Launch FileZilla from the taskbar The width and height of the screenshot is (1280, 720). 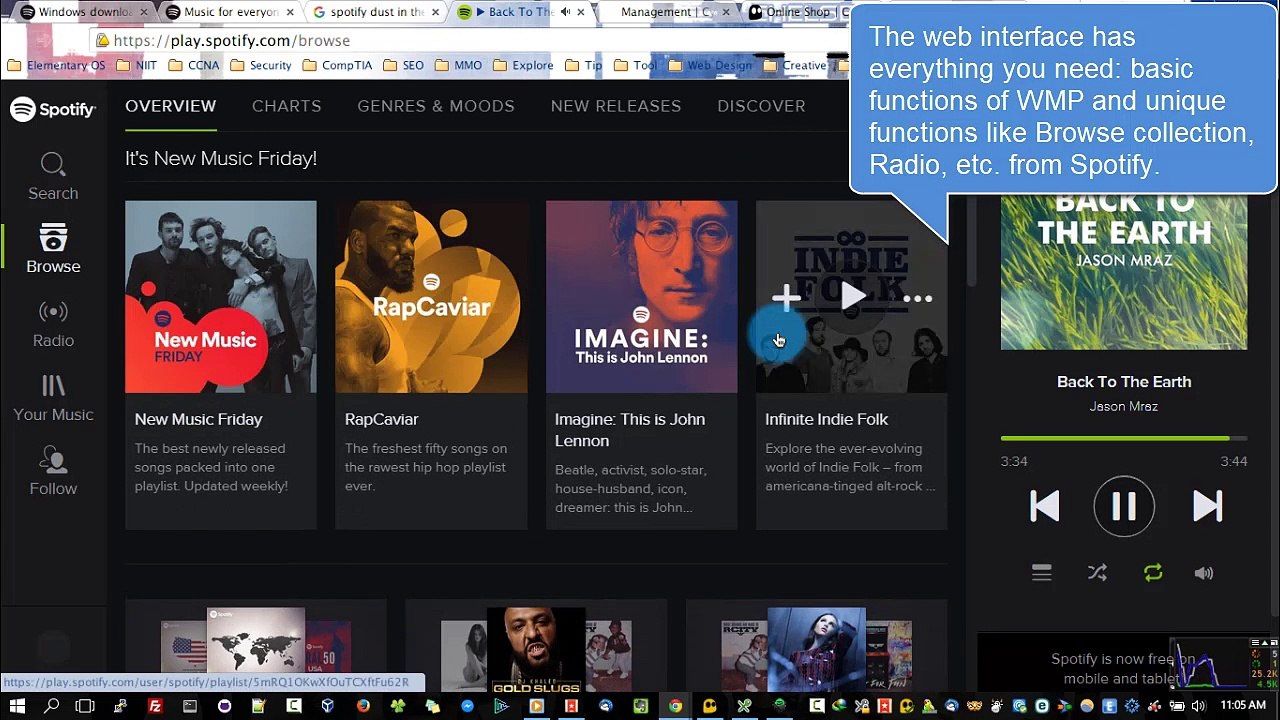[x=155, y=706]
